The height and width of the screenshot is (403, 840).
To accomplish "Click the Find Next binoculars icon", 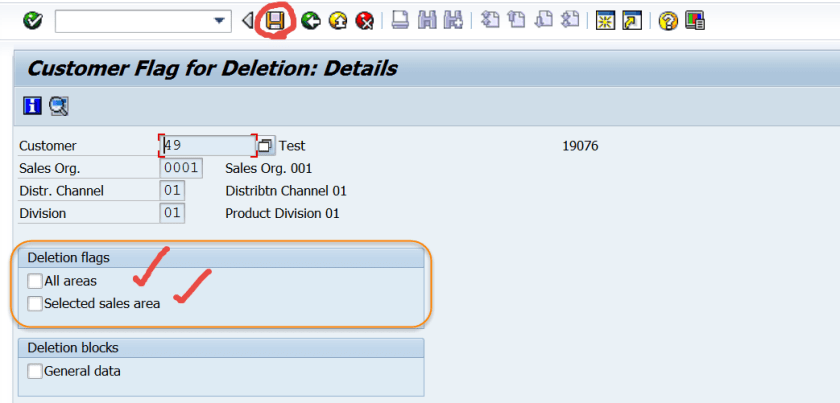I will point(454,21).
